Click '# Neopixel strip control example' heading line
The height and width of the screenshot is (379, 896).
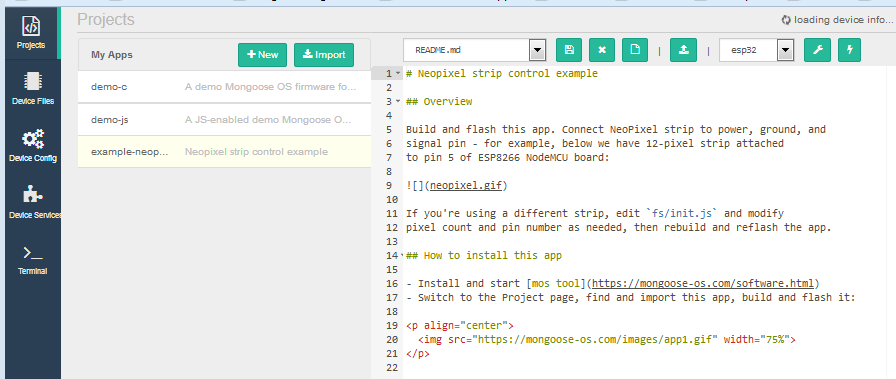pyautogui.click(x=502, y=73)
